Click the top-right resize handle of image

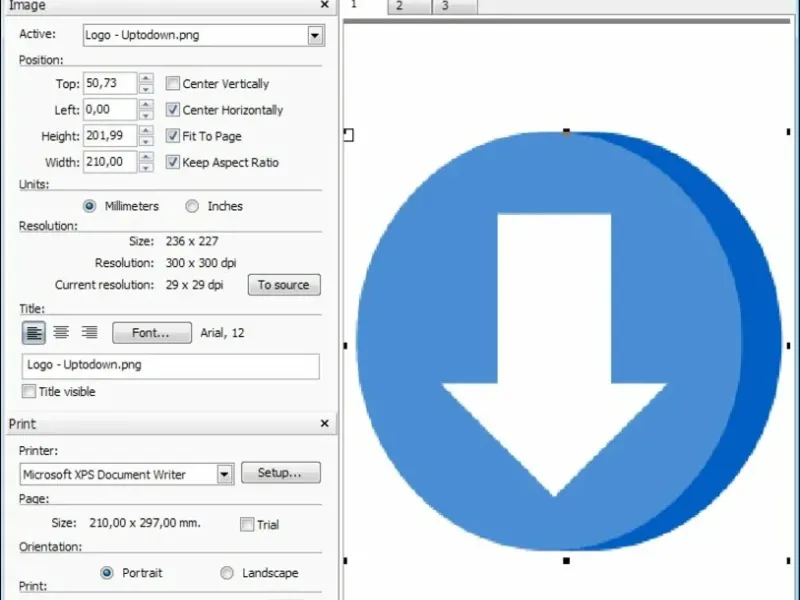789,132
